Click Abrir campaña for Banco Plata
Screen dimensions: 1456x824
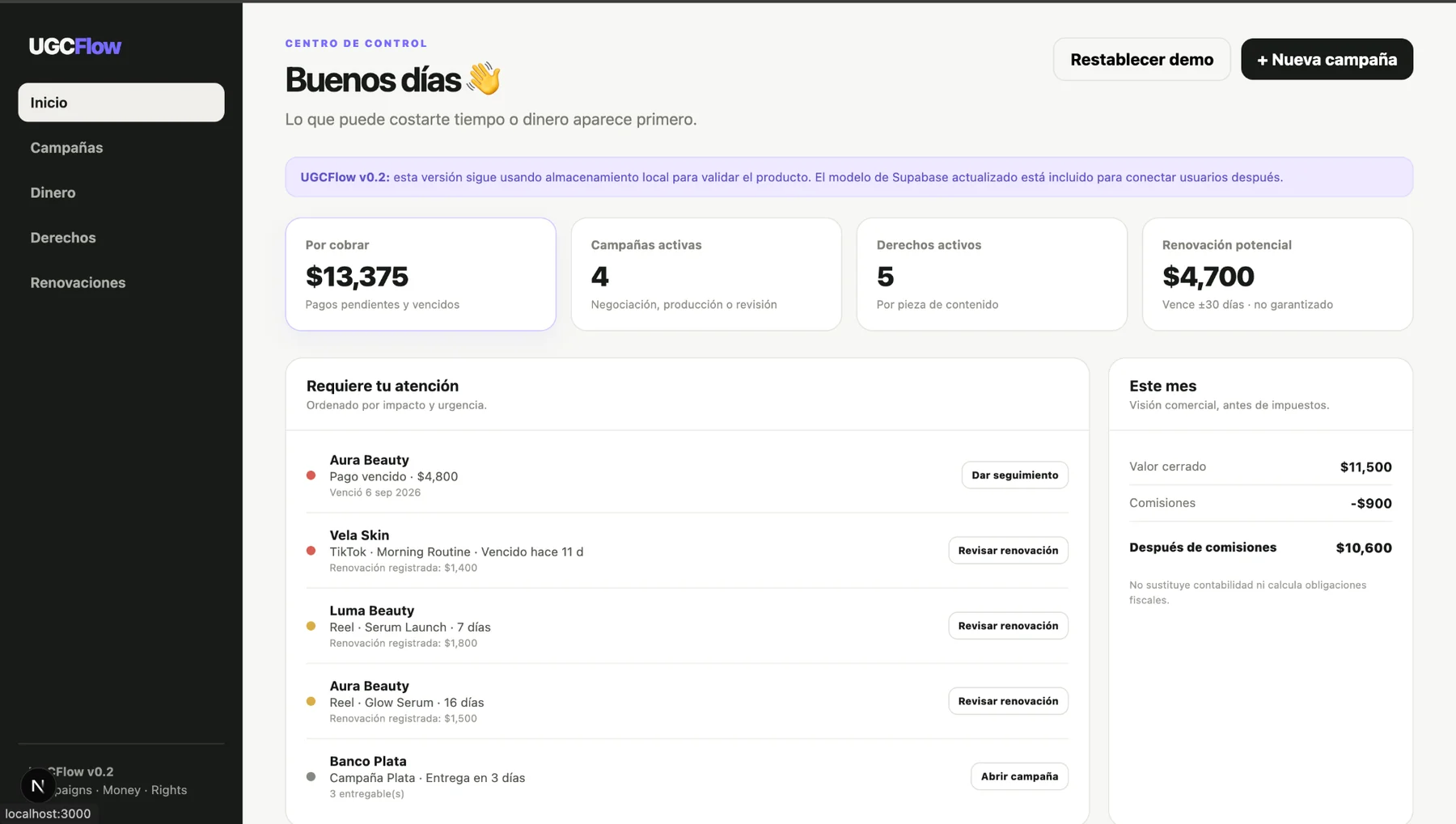pyautogui.click(x=1019, y=775)
